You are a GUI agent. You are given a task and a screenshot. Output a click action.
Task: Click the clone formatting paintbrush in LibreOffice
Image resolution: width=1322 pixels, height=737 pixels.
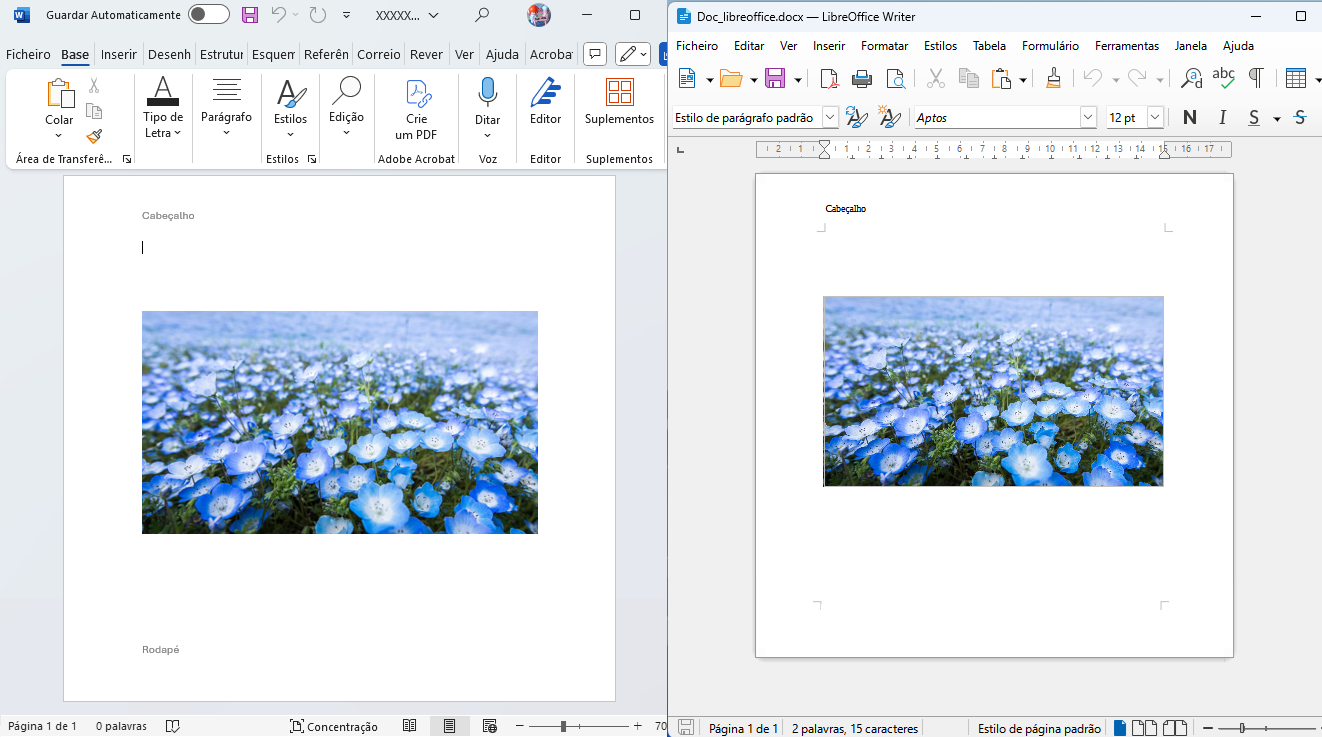(1053, 78)
